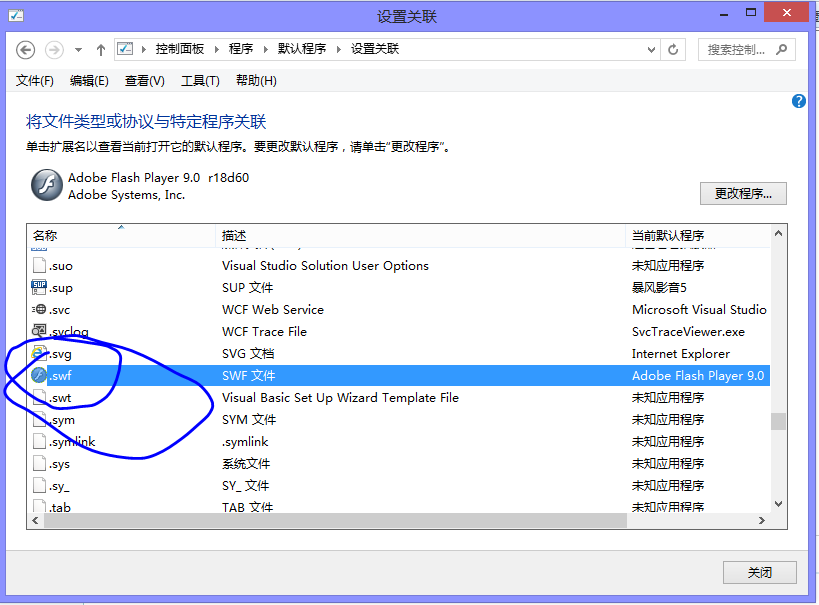This screenshot has width=819, height=605.
Task: Click the control panel icon in address bar
Action: click(x=125, y=49)
